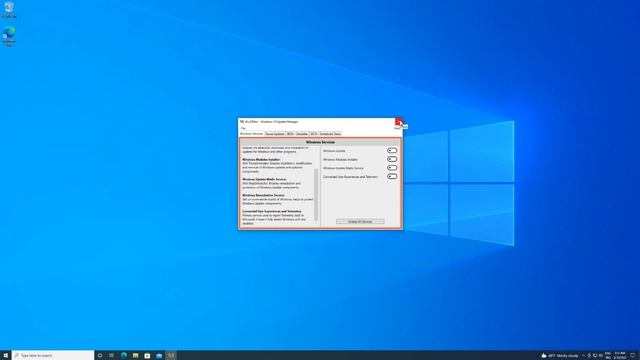Click the service descriptions scrollbar
640x360 pixels.
pyautogui.click(x=316, y=194)
